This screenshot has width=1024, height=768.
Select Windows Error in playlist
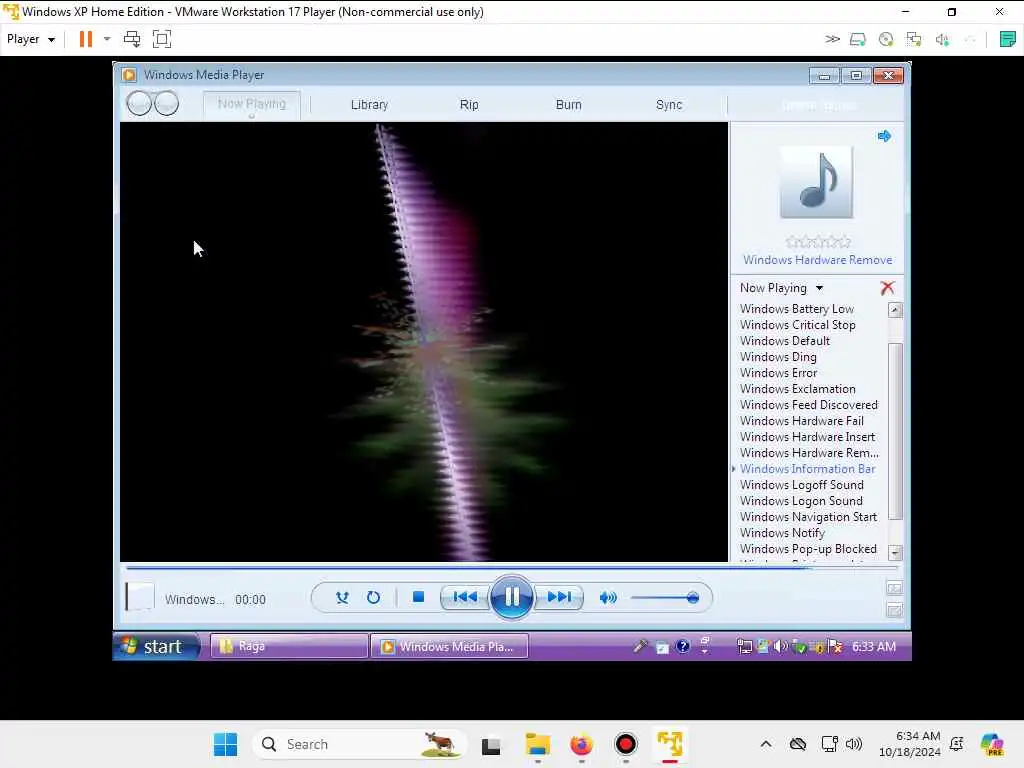778,373
